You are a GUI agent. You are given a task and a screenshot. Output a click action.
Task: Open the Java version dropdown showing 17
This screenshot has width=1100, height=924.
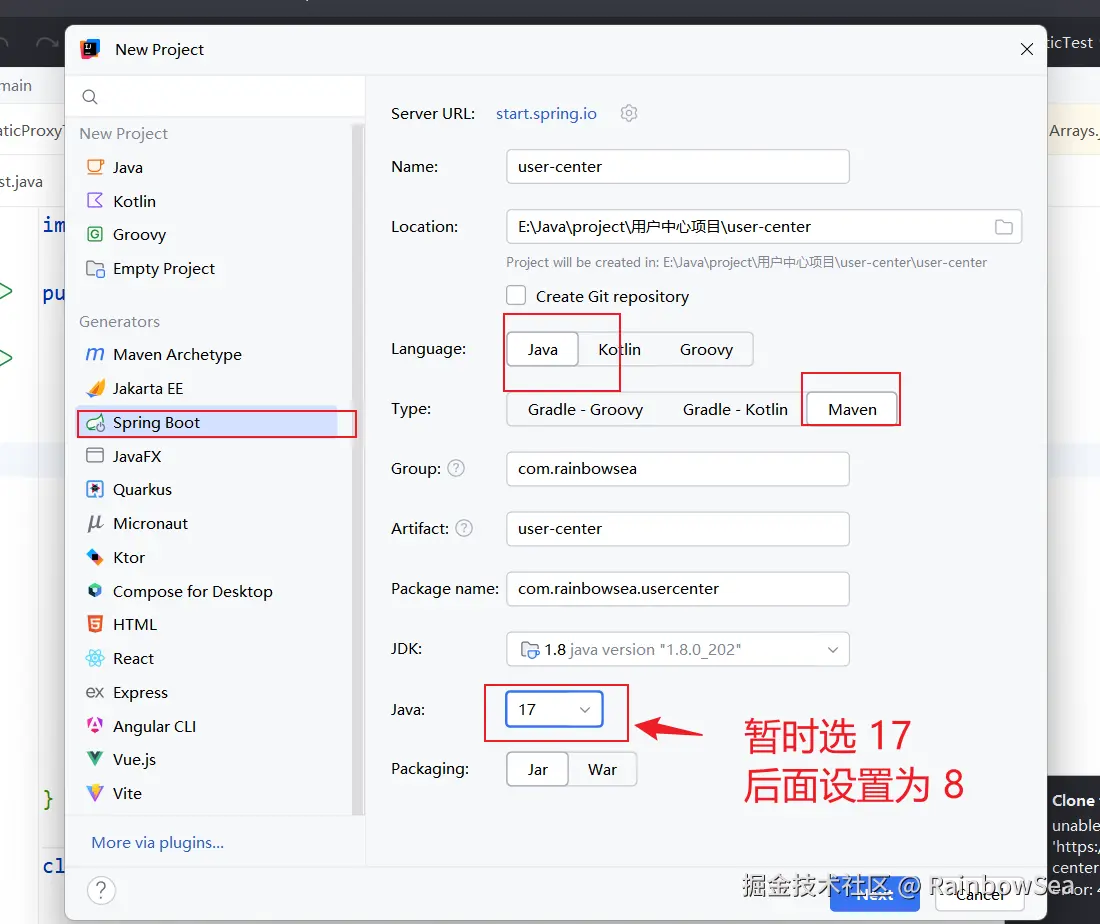tap(554, 709)
